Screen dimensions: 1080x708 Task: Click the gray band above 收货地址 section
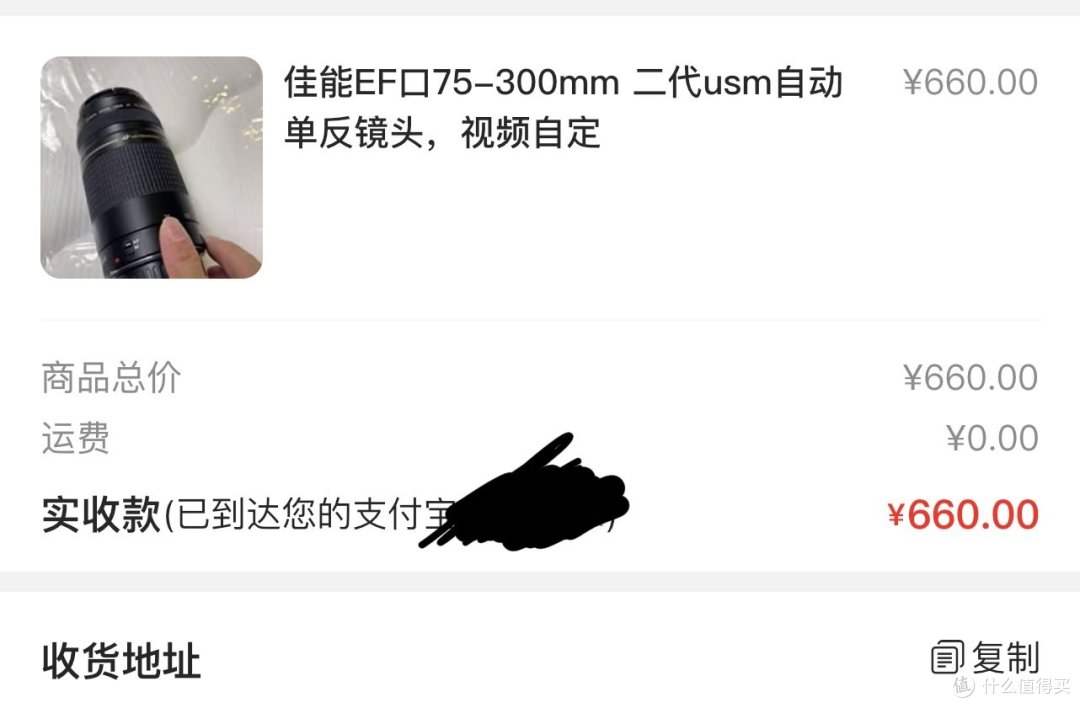[x=540, y=581]
